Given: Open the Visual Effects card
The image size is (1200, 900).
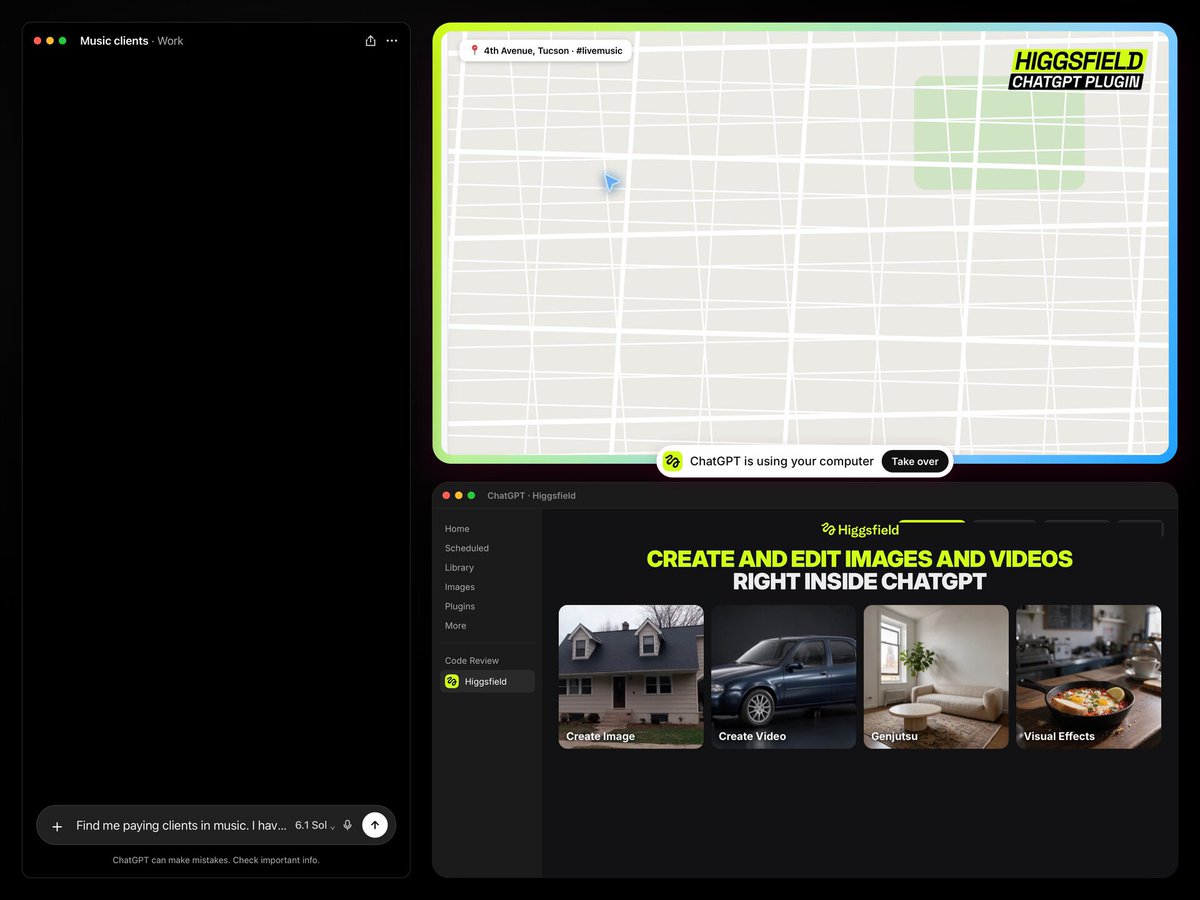Looking at the screenshot, I should 1089,677.
